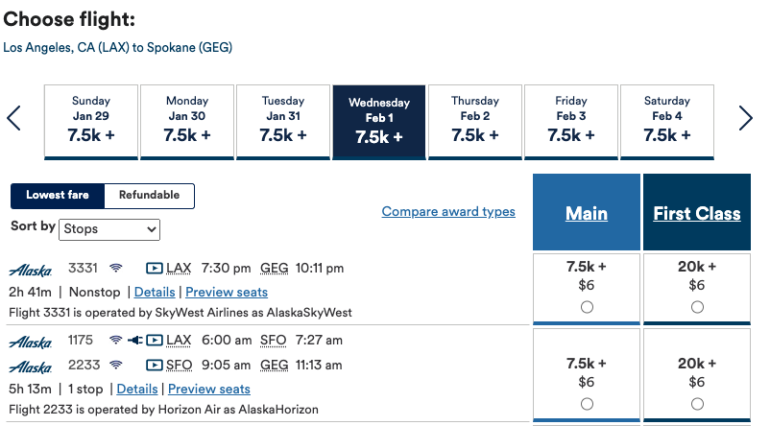The image size is (770, 426).
Task: Open Compare award types link
Action: coord(448,212)
